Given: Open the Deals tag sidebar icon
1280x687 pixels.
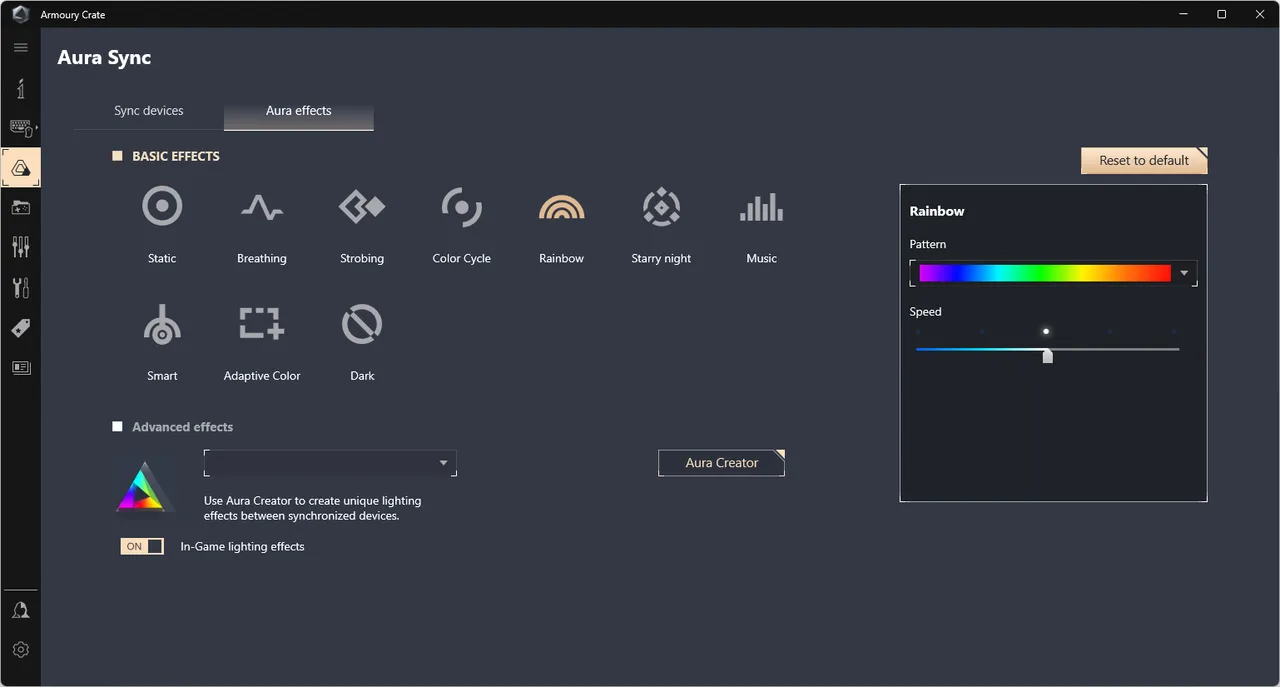Looking at the screenshot, I should tap(21, 328).
